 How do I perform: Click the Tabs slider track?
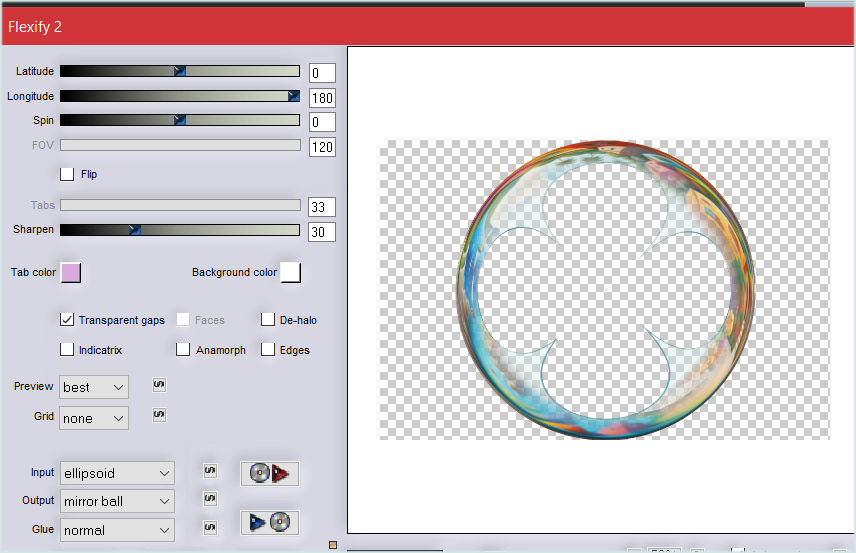180,205
